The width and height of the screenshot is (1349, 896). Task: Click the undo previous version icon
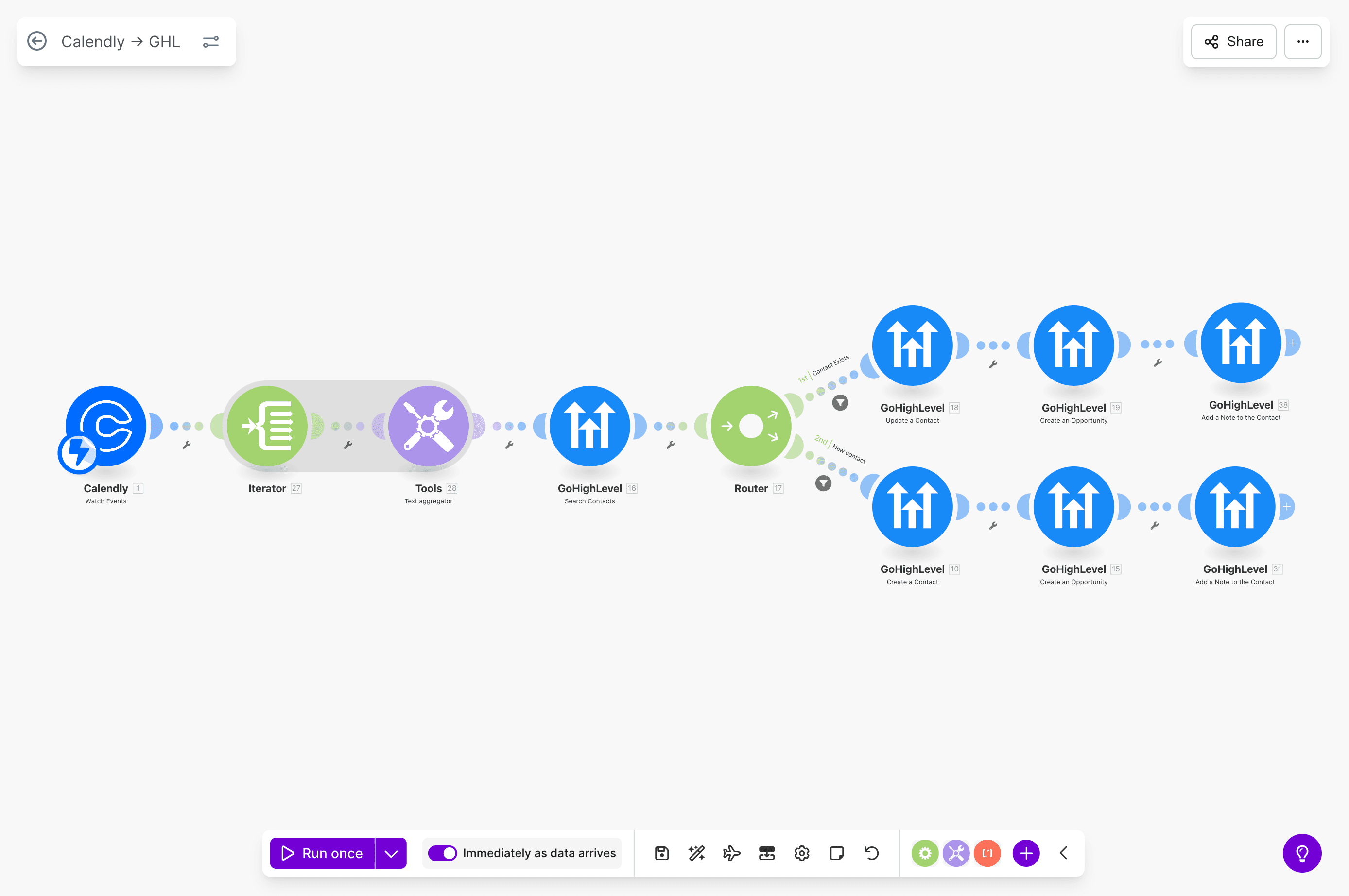point(871,853)
